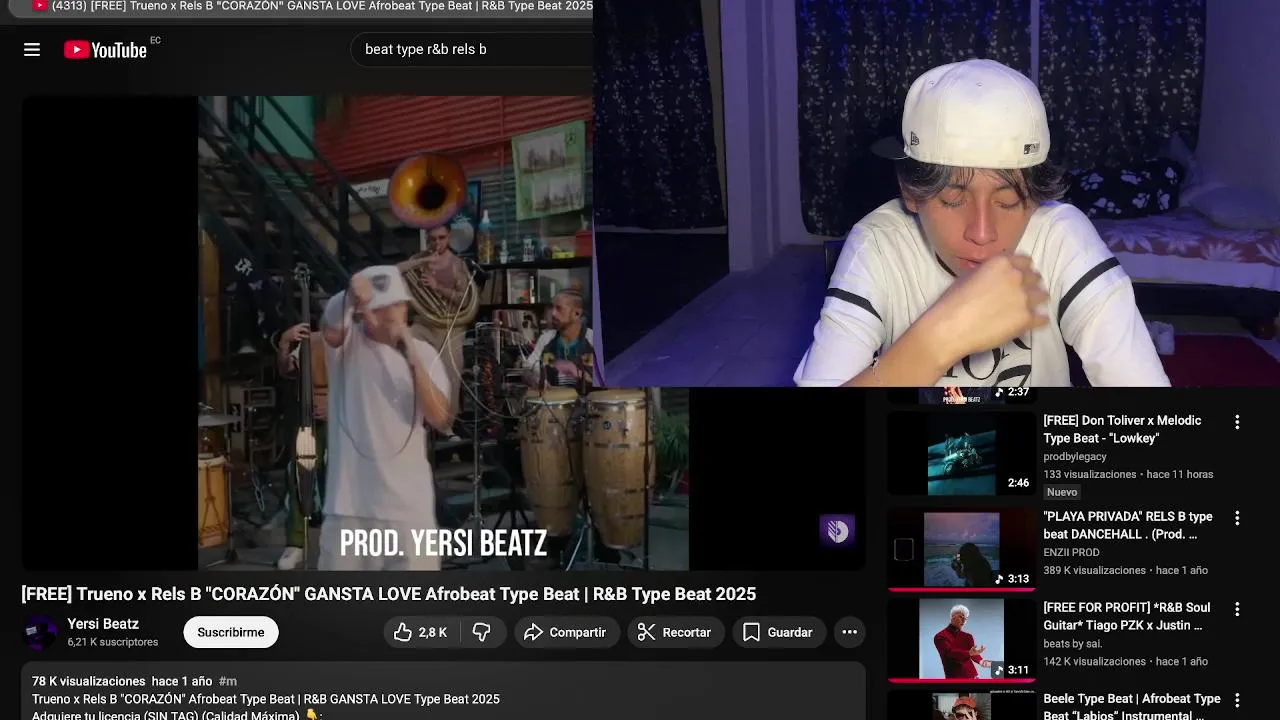Click the 3:11 duration badge on Soul Guitar thumbnail

point(1011,670)
